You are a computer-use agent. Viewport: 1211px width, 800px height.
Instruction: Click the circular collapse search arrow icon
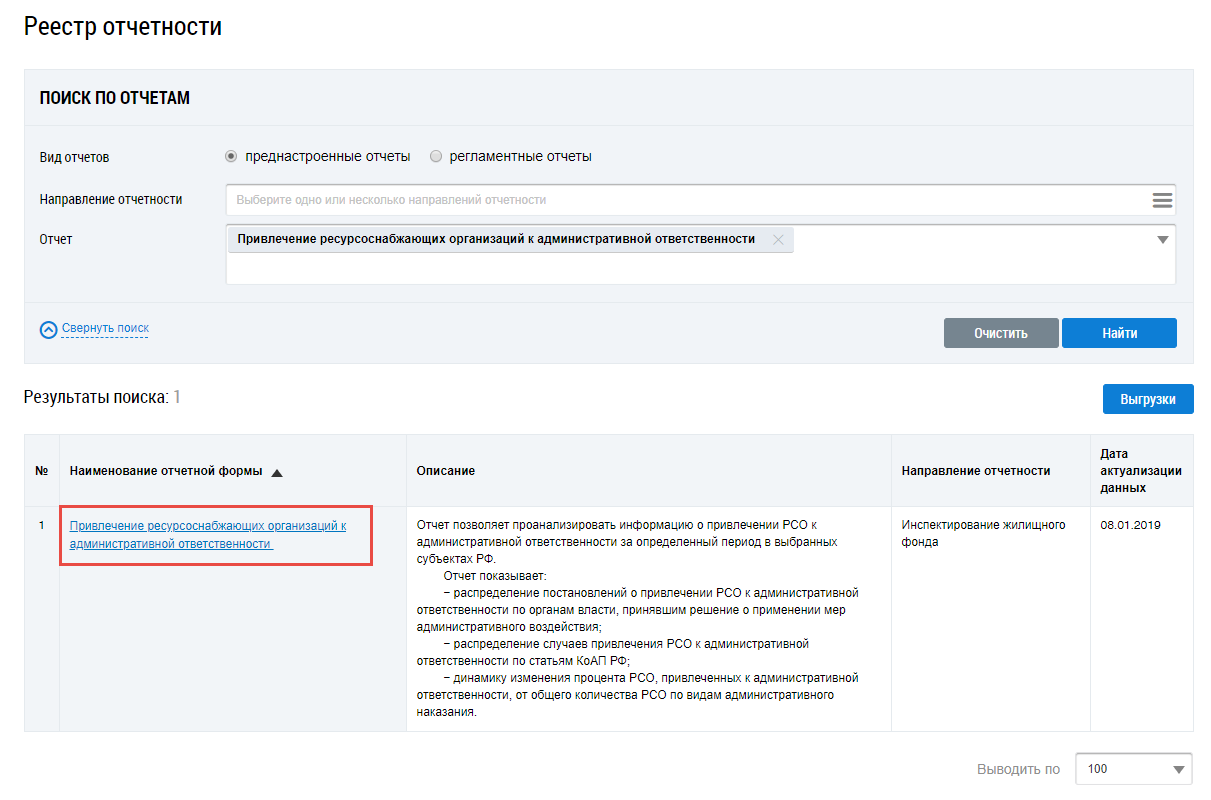tap(48, 329)
